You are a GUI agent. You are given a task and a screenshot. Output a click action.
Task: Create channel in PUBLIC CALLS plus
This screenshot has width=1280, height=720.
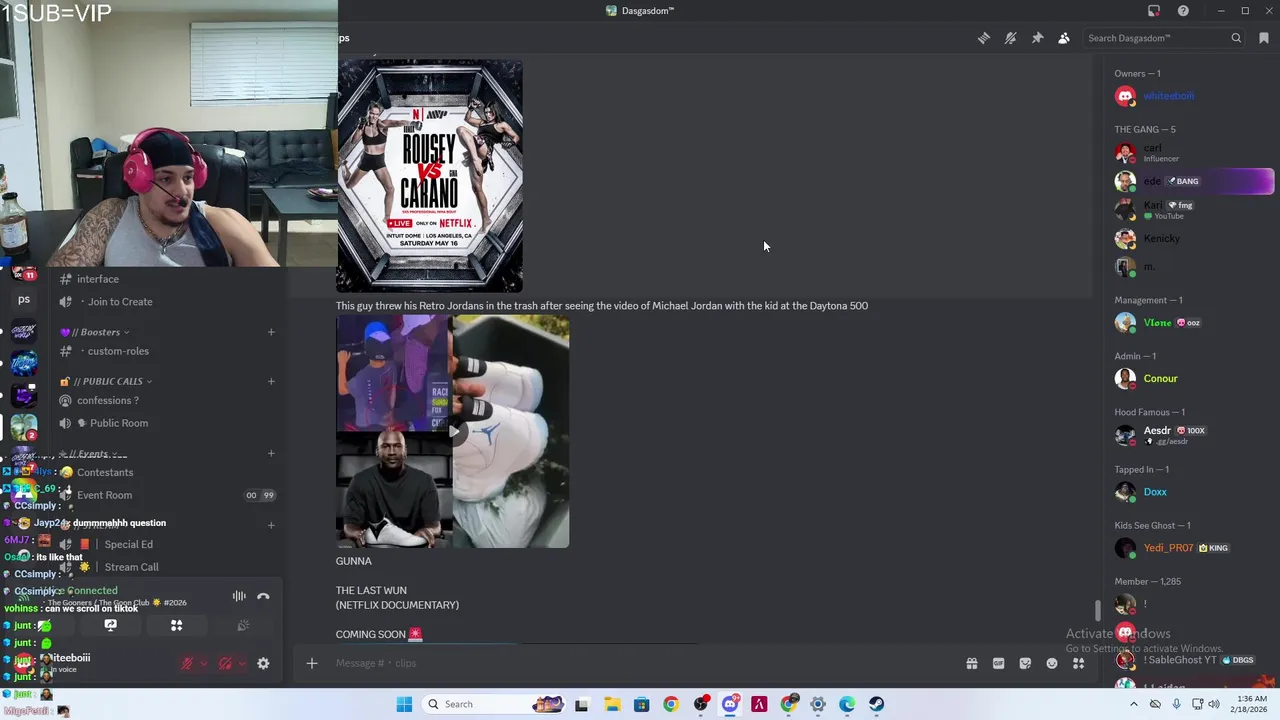coord(271,381)
